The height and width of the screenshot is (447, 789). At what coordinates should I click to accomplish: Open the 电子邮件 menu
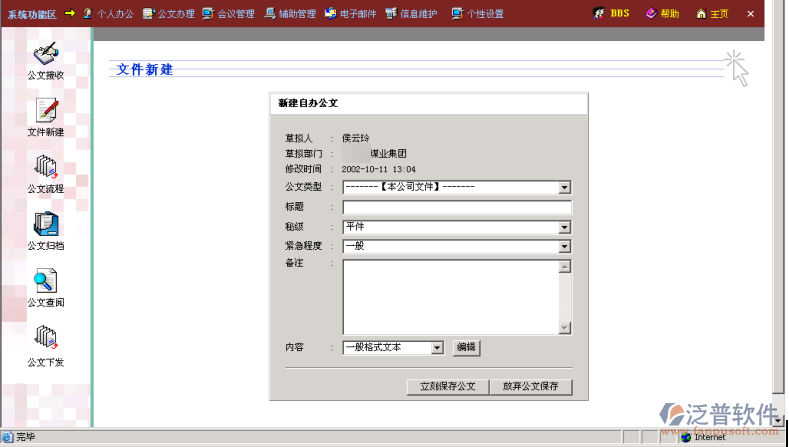[351, 14]
